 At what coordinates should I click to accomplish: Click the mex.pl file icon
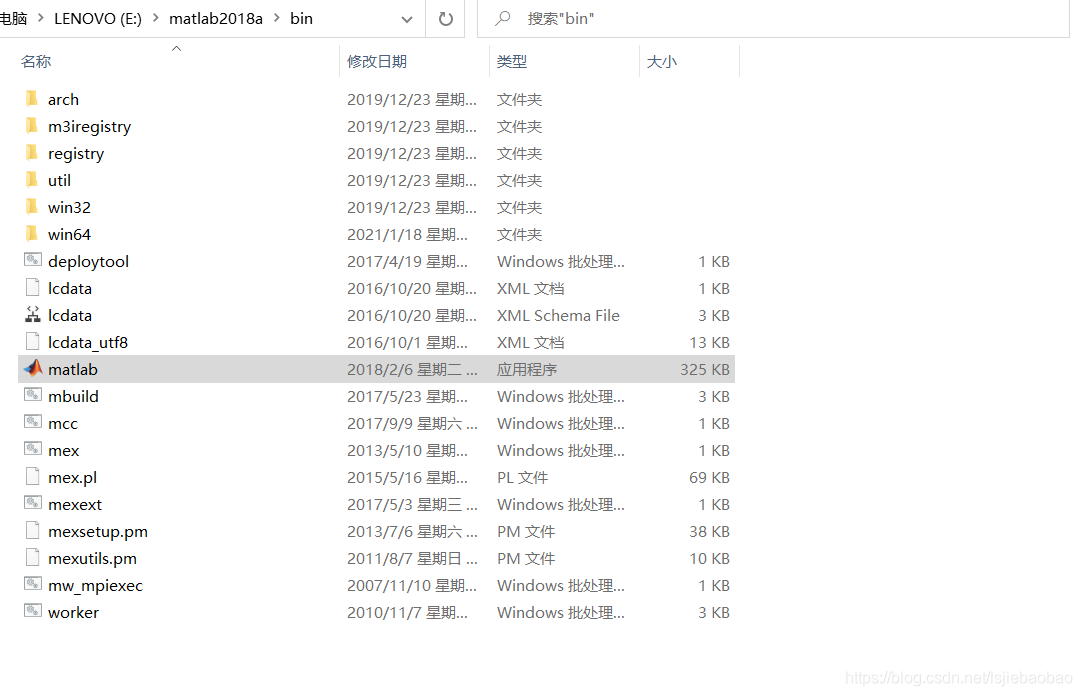(32, 477)
